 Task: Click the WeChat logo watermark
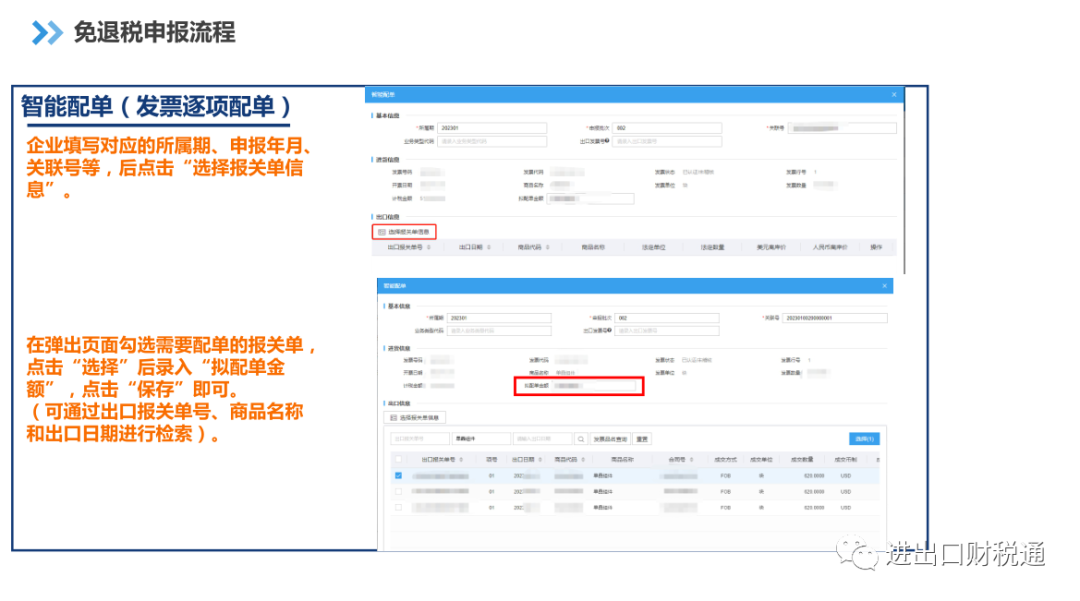pyautogui.click(x=856, y=552)
